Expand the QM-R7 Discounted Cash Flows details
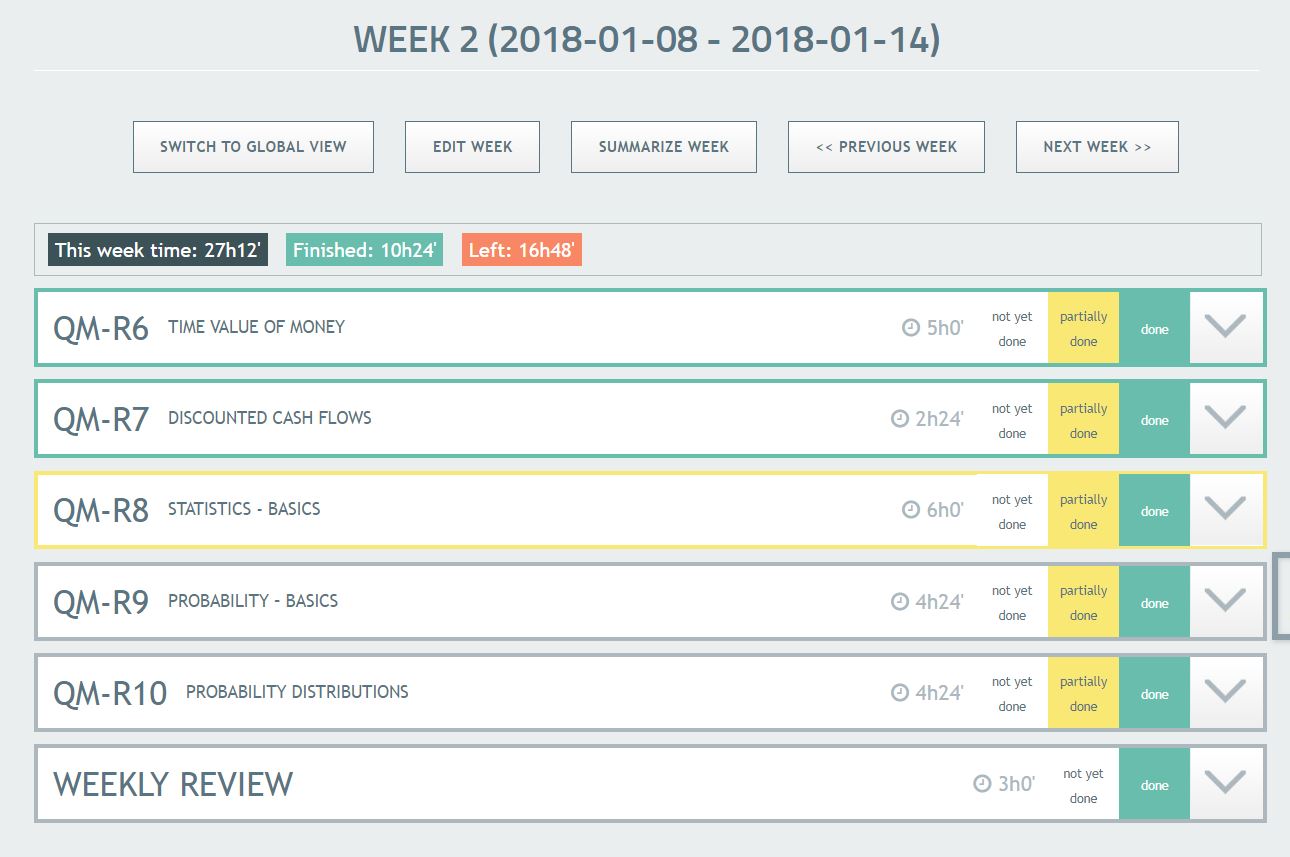 [x=1225, y=419]
